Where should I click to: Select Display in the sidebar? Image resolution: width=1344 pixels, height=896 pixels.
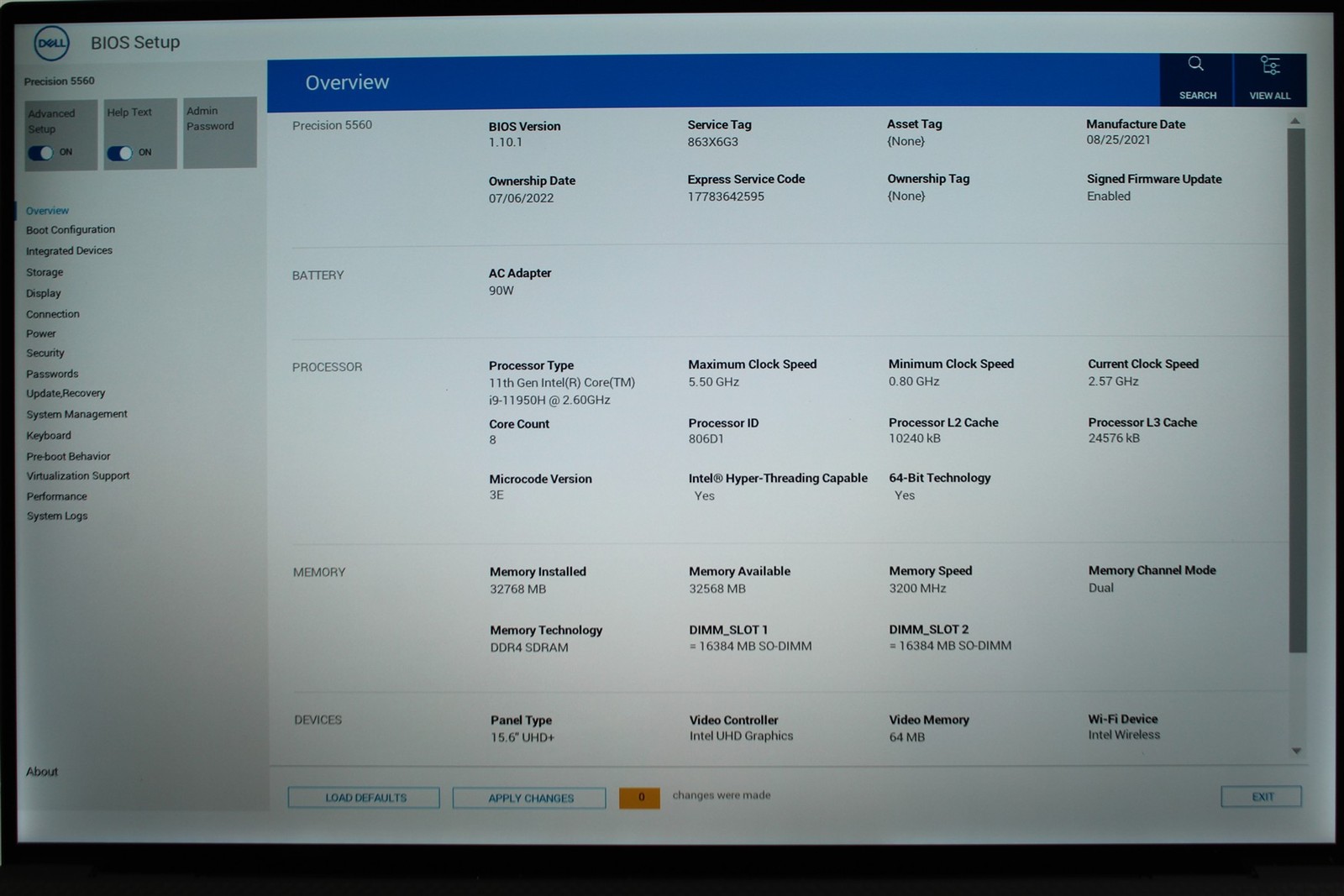pyautogui.click(x=44, y=293)
